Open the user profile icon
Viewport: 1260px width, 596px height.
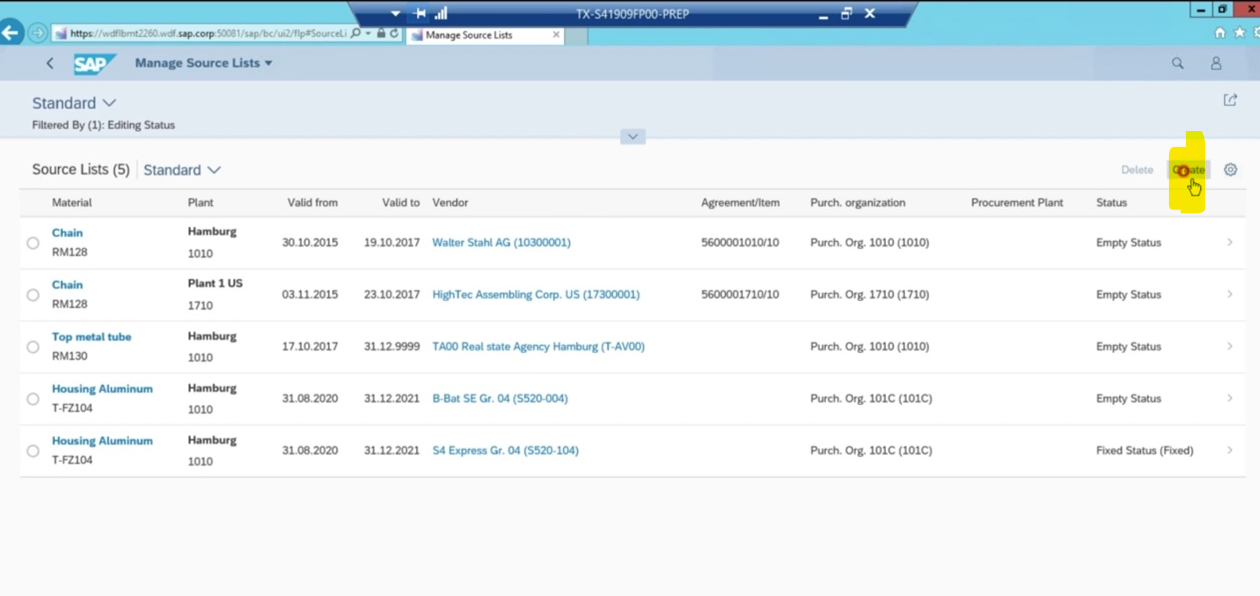[1216, 63]
